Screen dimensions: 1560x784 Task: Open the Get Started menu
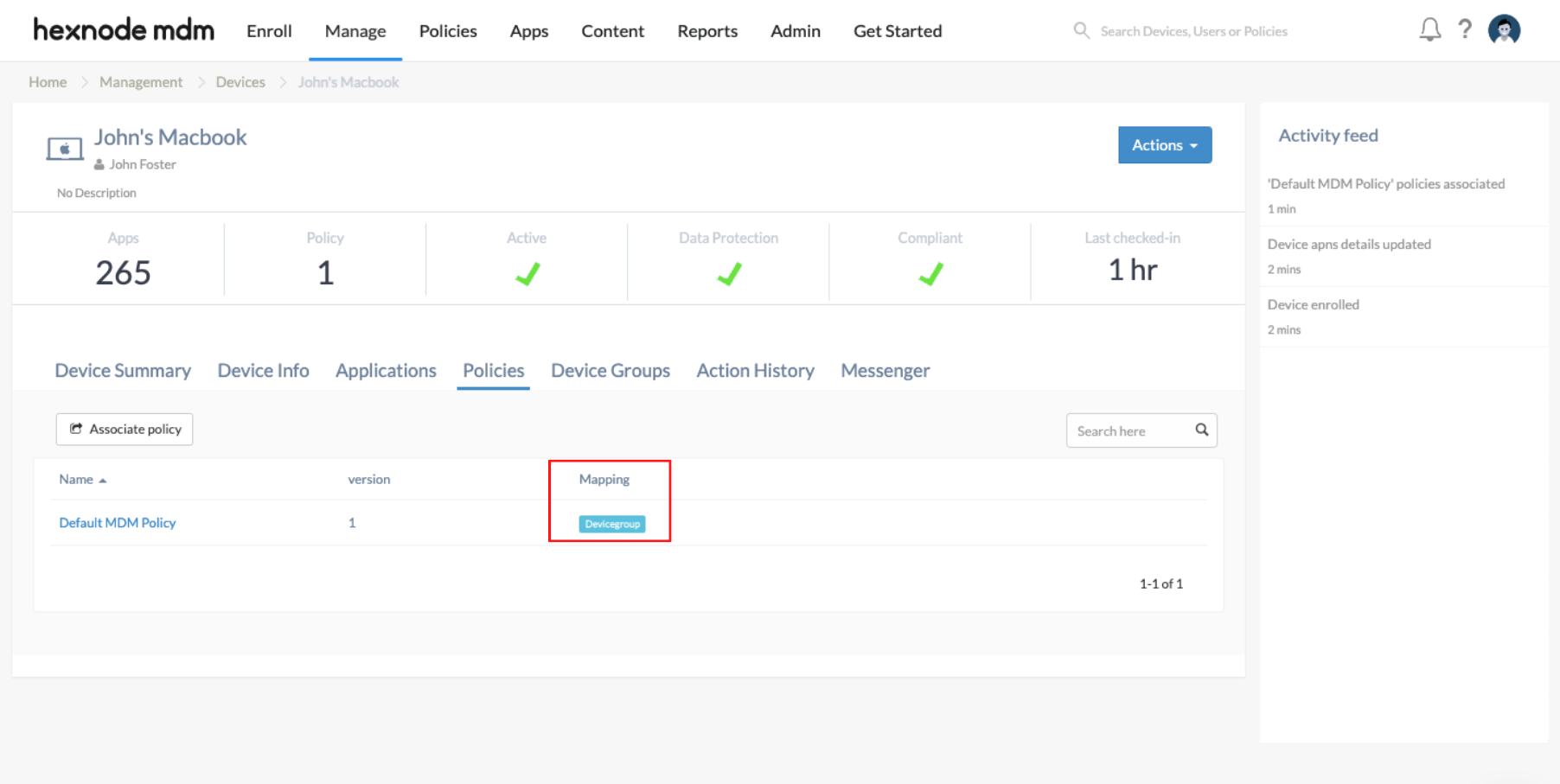point(898,31)
